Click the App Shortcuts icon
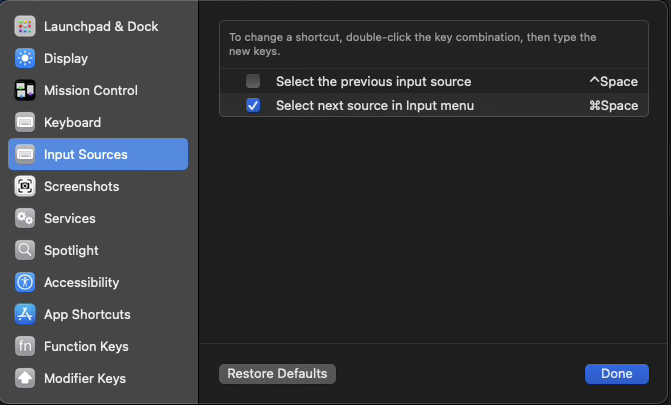This screenshot has height=405, width=671. [x=25, y=314]
